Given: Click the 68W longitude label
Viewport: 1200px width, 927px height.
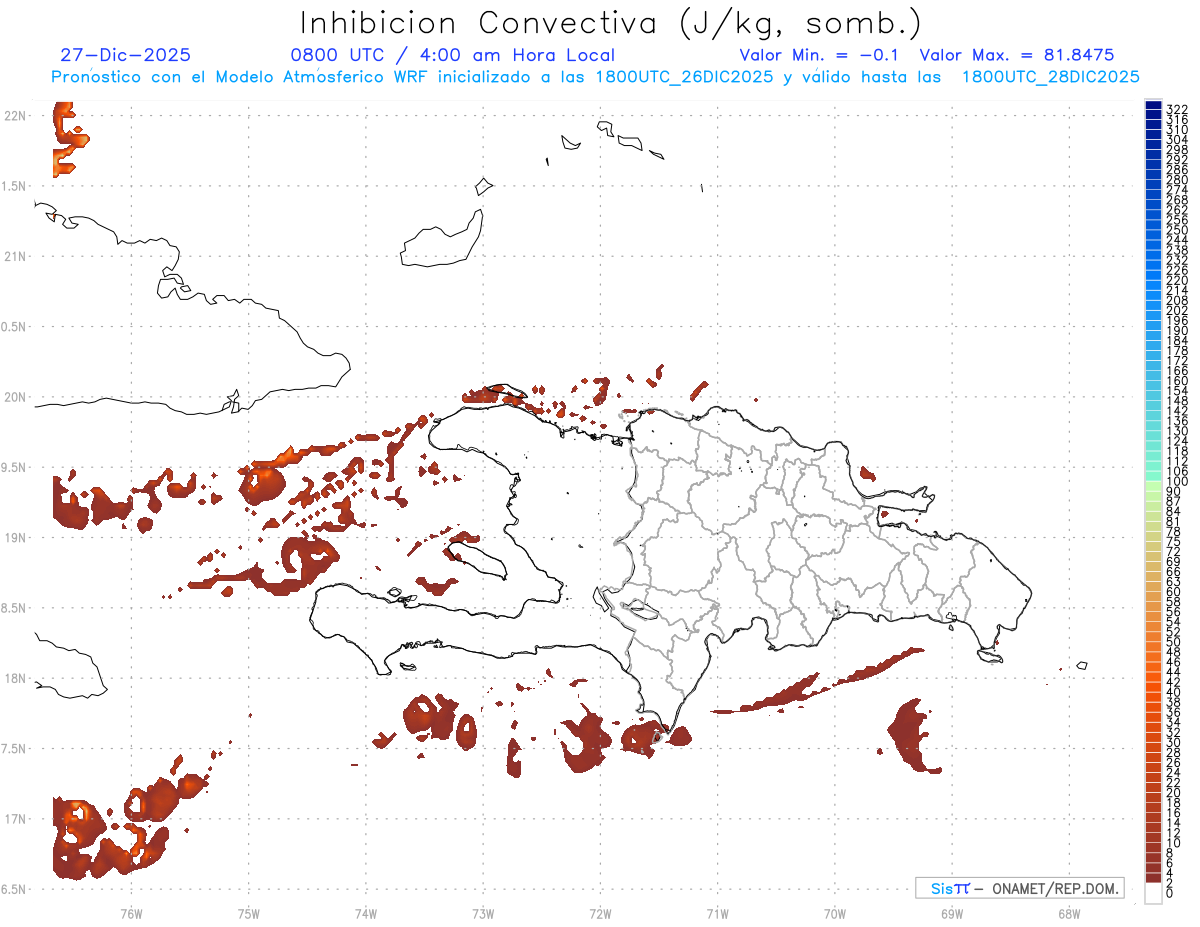Looking at the screenshot, I should pos(1069,913).
